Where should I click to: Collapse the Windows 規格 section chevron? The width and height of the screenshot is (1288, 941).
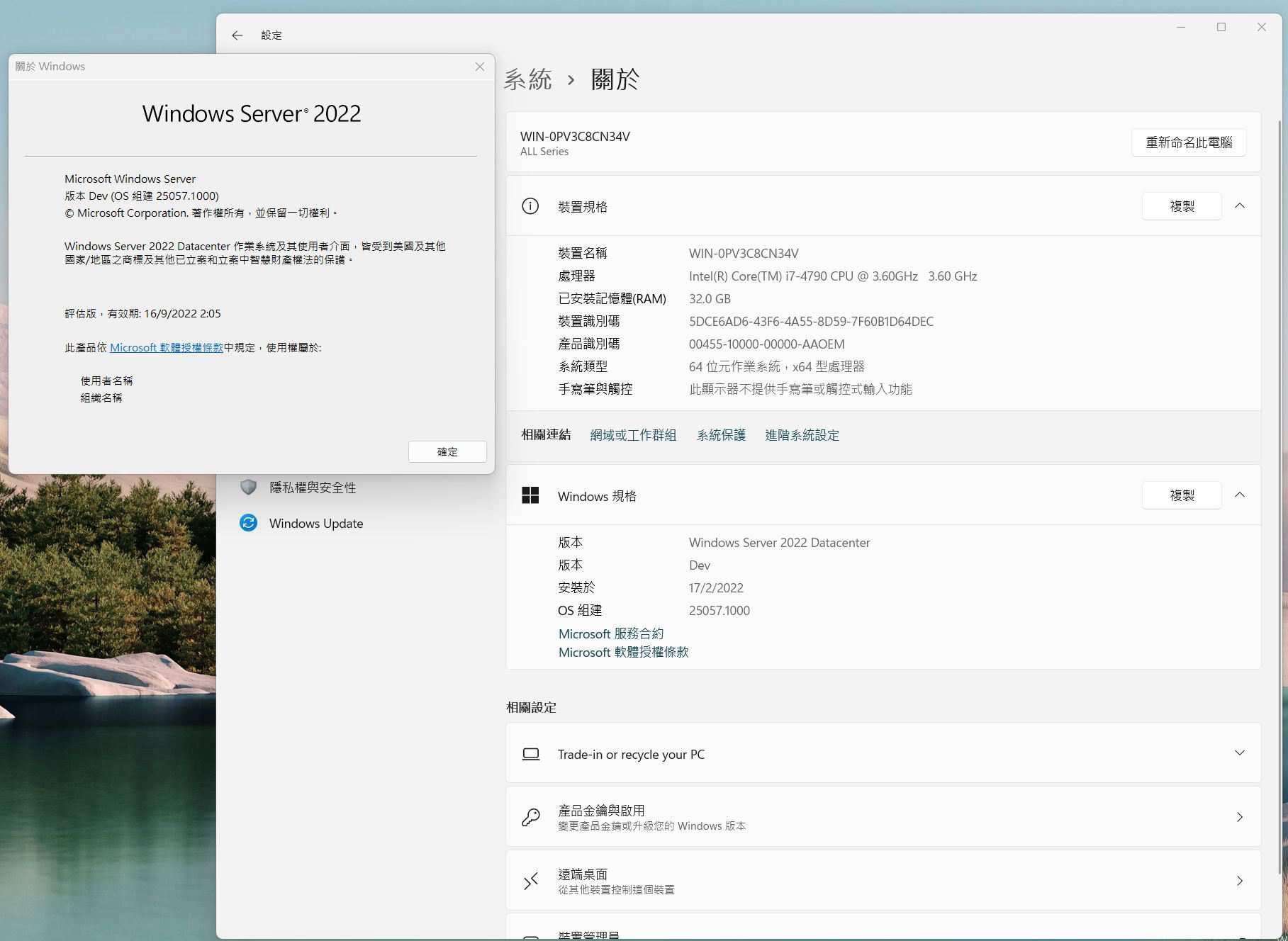click(x=1240, y=495)
